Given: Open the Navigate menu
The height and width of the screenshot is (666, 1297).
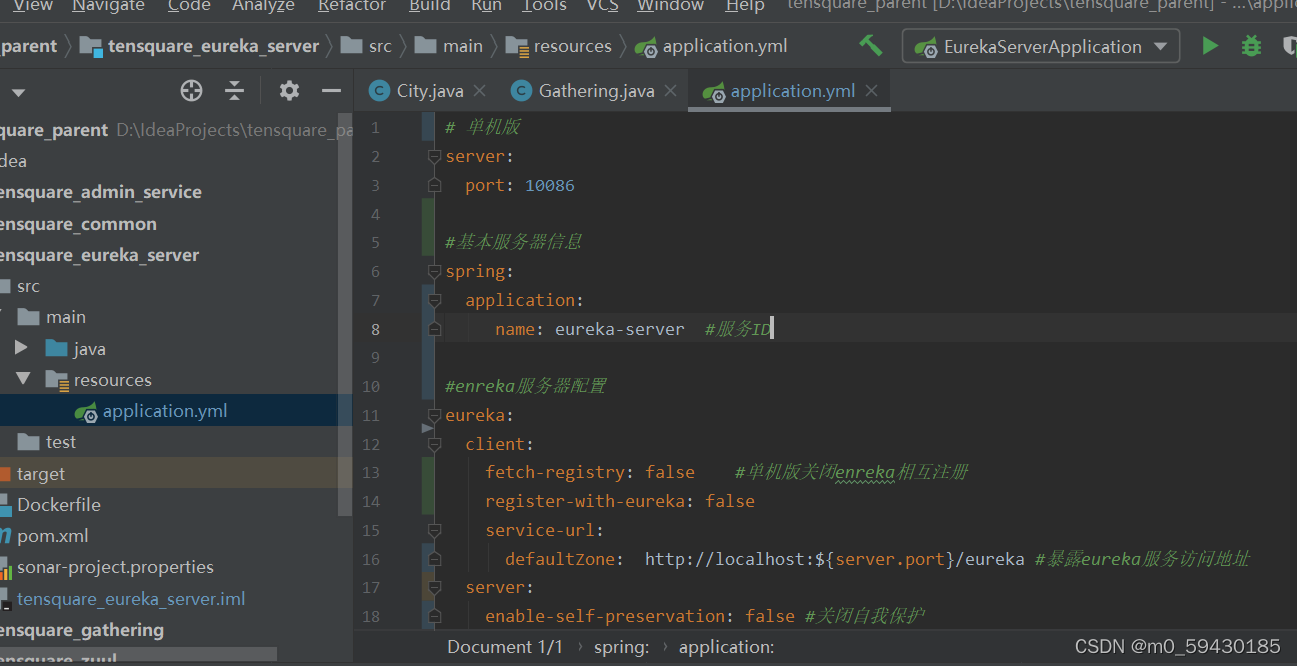Looking at the screenshot, I should (x=108, y=6).
